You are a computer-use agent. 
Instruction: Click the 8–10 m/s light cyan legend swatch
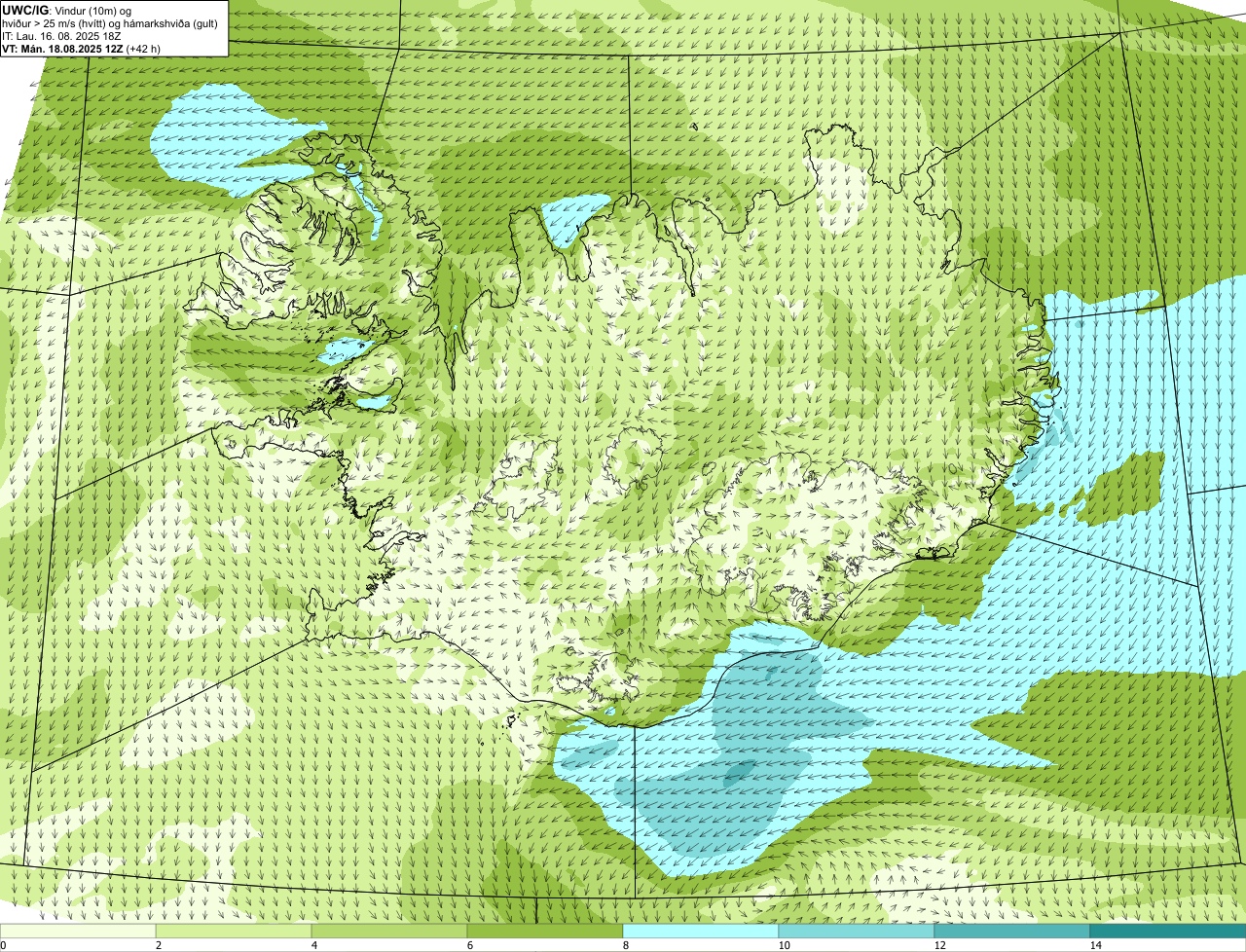tap(701, 931)
